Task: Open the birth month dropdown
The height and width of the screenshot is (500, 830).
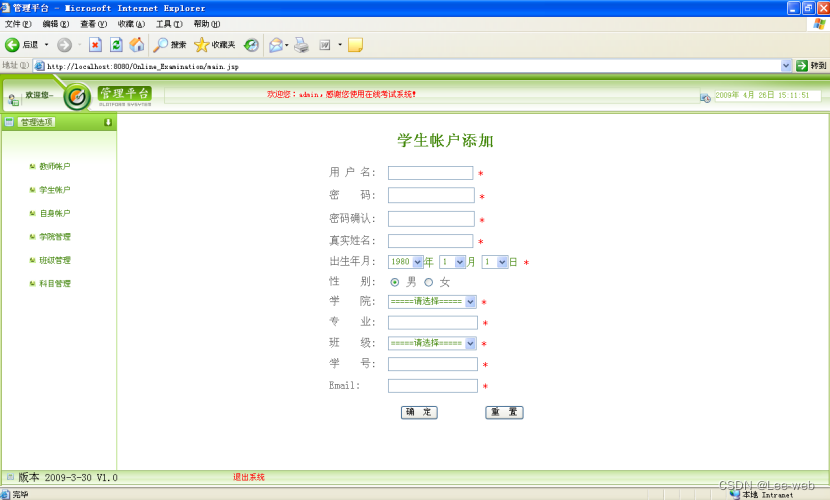Action: click(453, 262)
